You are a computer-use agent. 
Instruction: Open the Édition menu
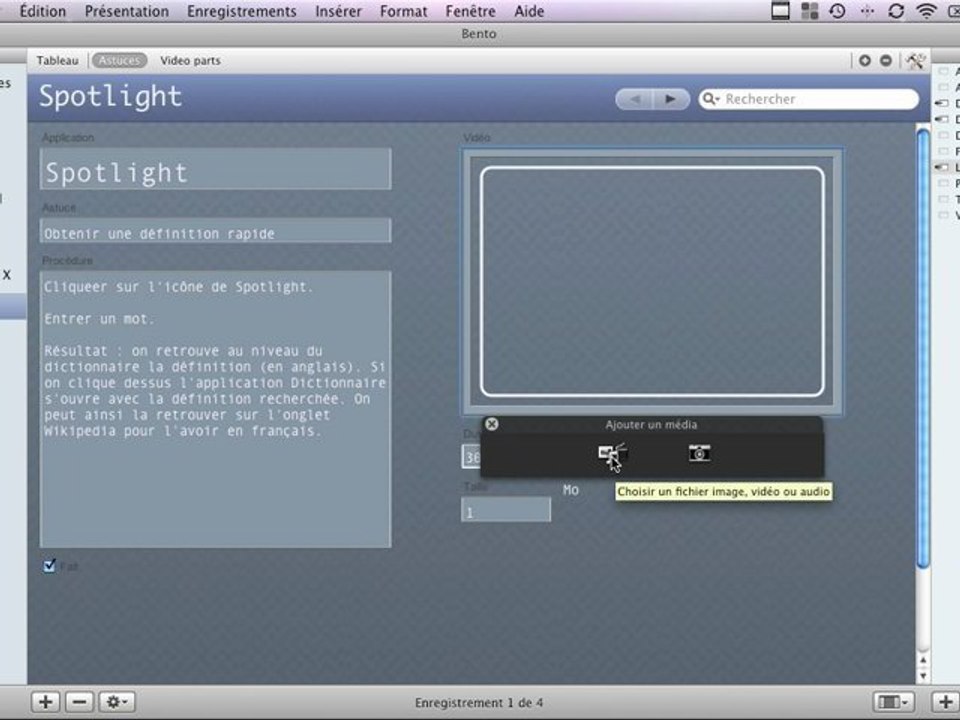point(42,11)
